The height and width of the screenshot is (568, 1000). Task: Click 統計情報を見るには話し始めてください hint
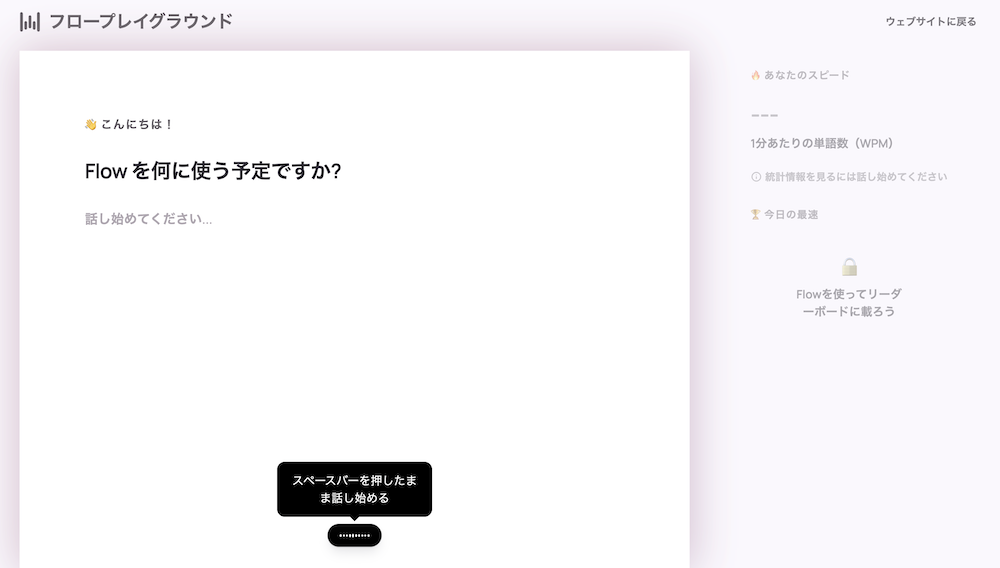click(856, 177)
